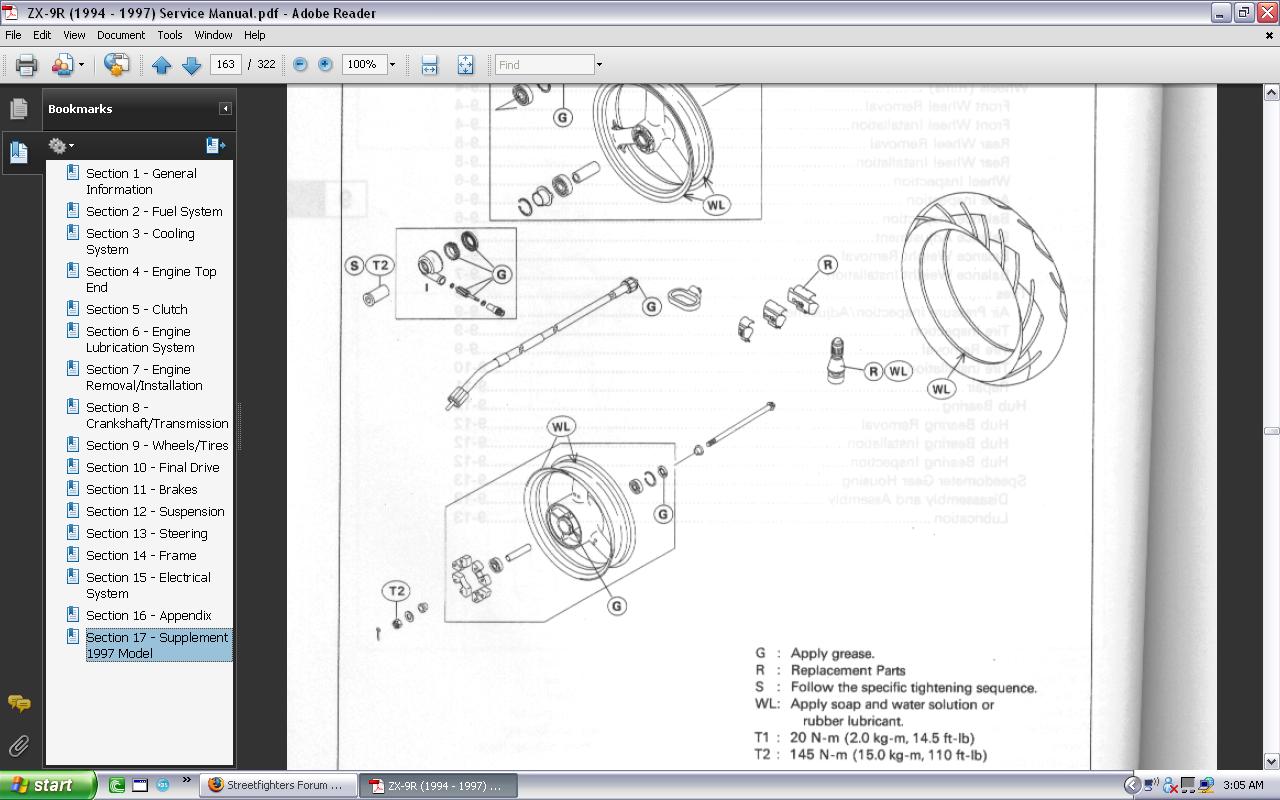Image resolution: width=1280 pixels, height=800 pixels.
Task: Open the Attachments paperclip panel
Action: tap(18, 746)
